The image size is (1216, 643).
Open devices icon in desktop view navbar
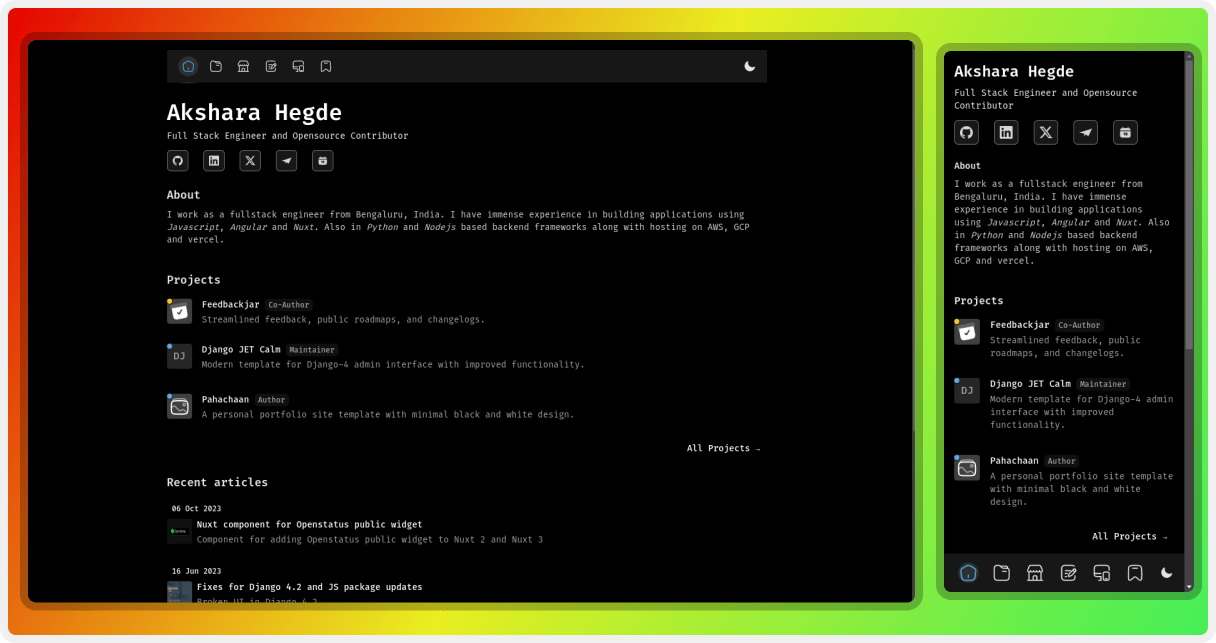tap(298, 66)
